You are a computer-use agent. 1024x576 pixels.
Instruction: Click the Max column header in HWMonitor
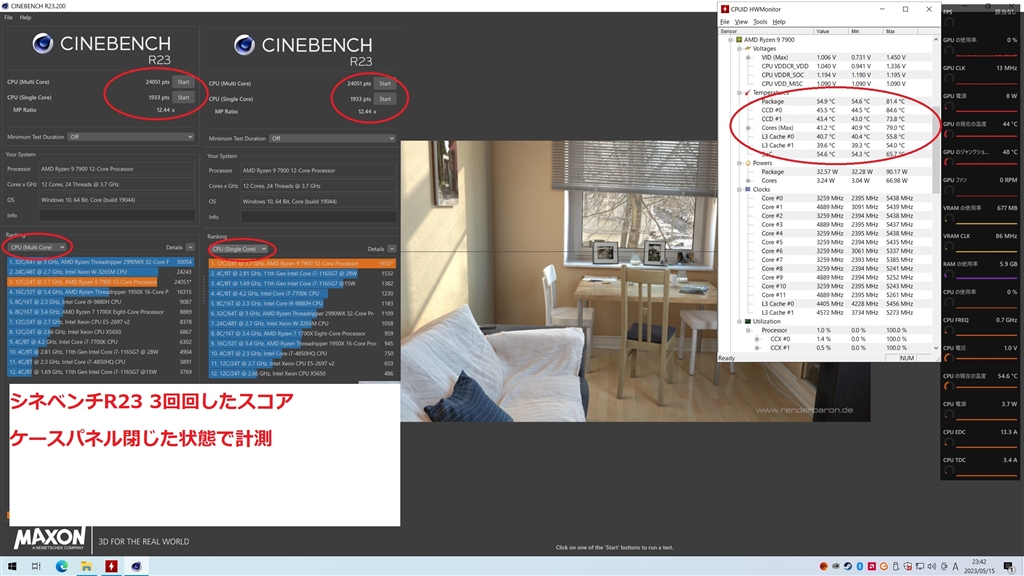tap(901, 31)
